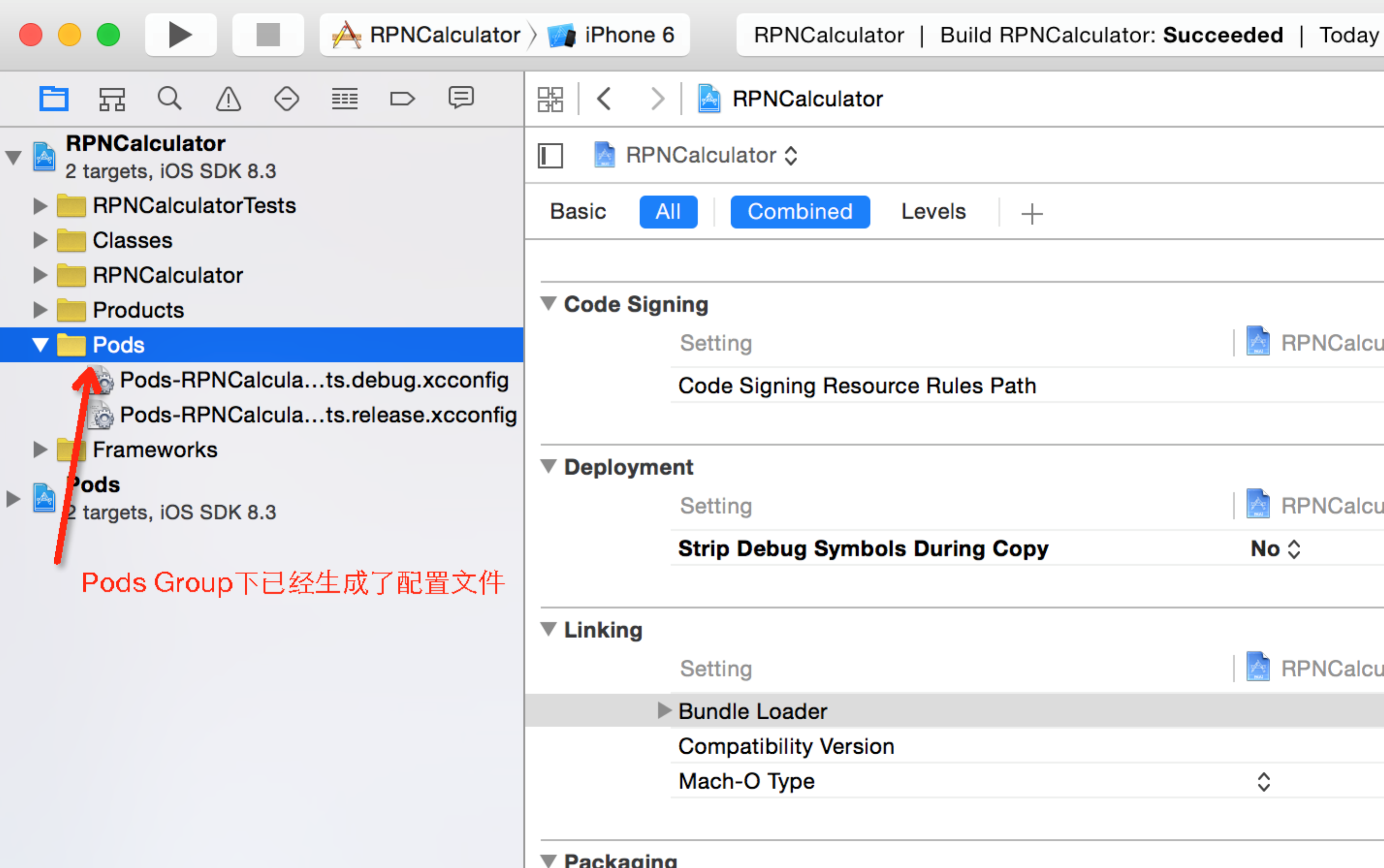Toggle the targets list sidebar icon
The width and height of the screenshot is (1384, 868).
pyautogui.click(x=550, y=155)
